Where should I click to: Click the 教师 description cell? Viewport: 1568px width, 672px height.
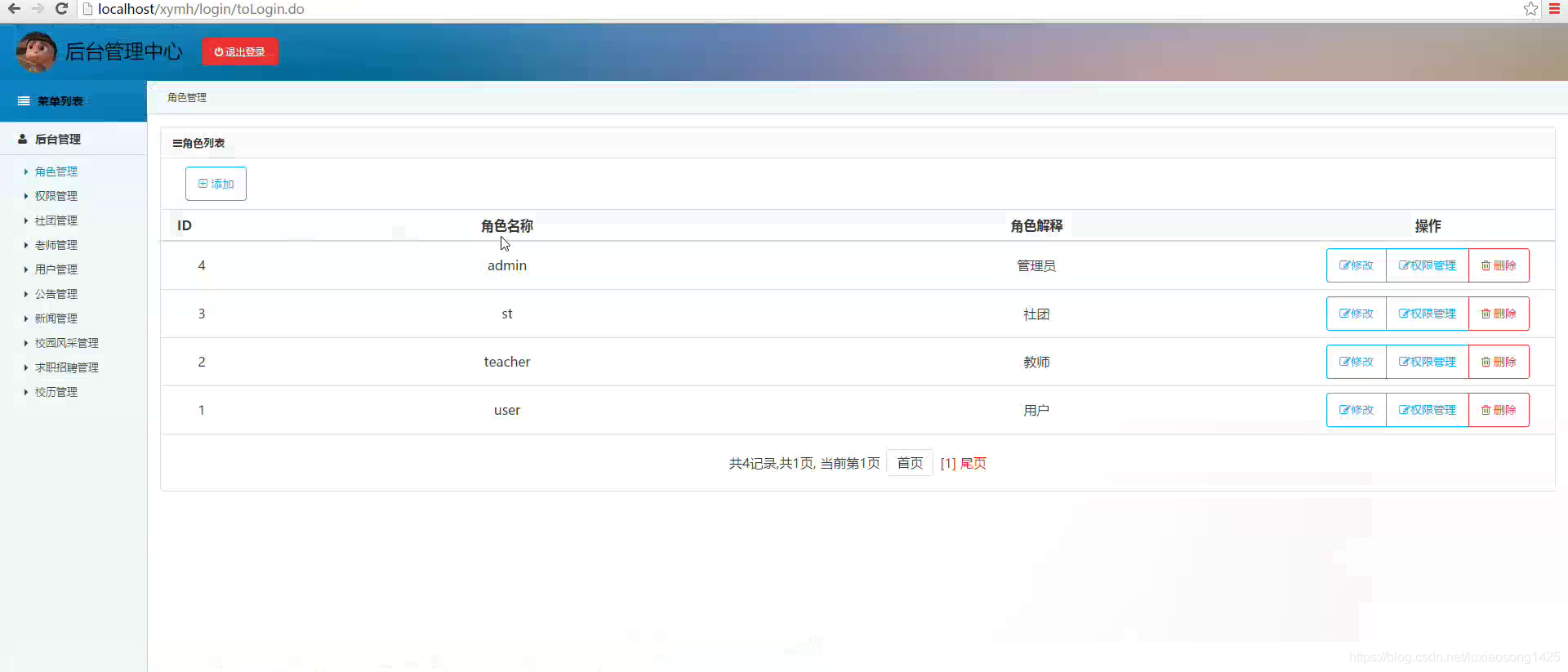pyautogui.click(x=1036, y=362)
